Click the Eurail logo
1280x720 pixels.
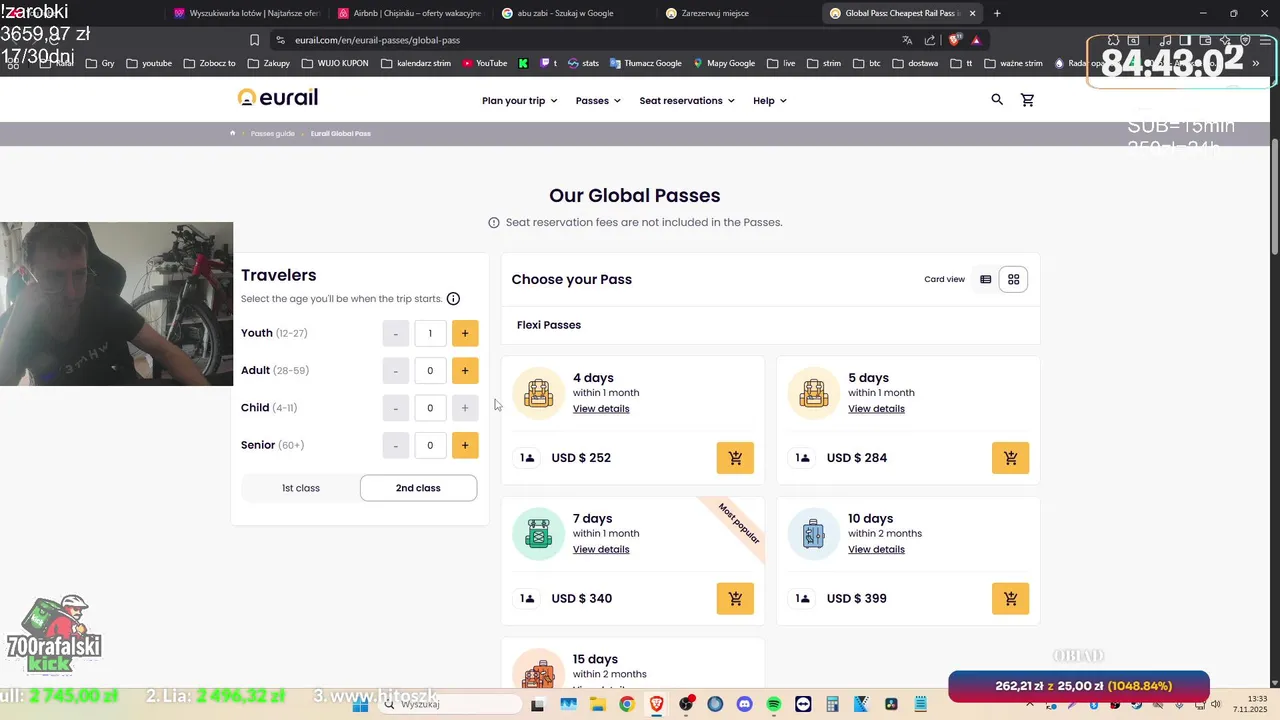[x=277, y=98]
